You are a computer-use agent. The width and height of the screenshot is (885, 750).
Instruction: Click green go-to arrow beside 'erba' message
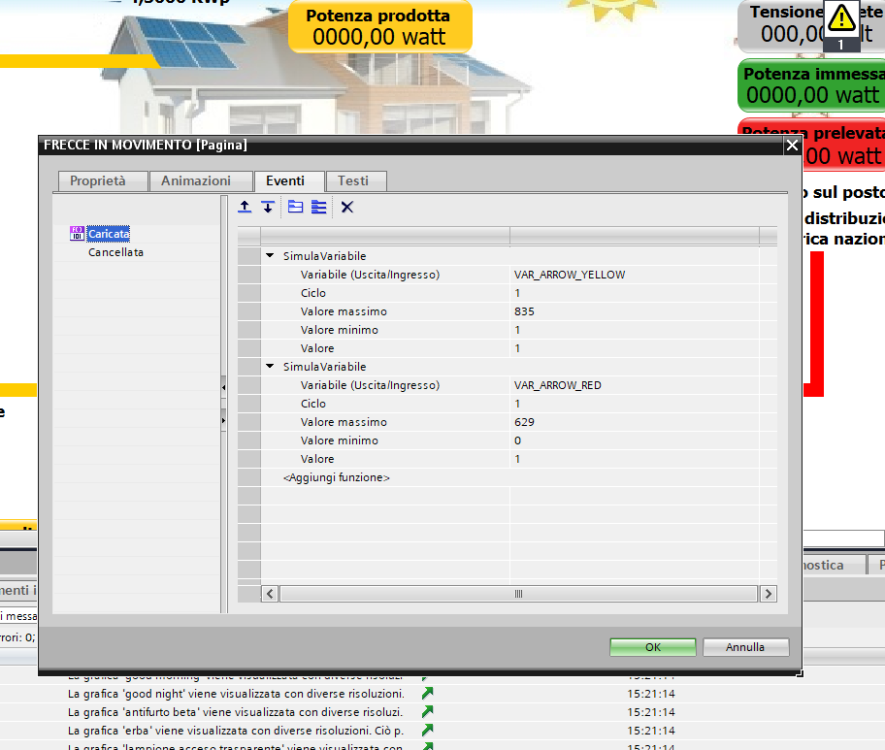pyautogui.click(x=428, y=730)
